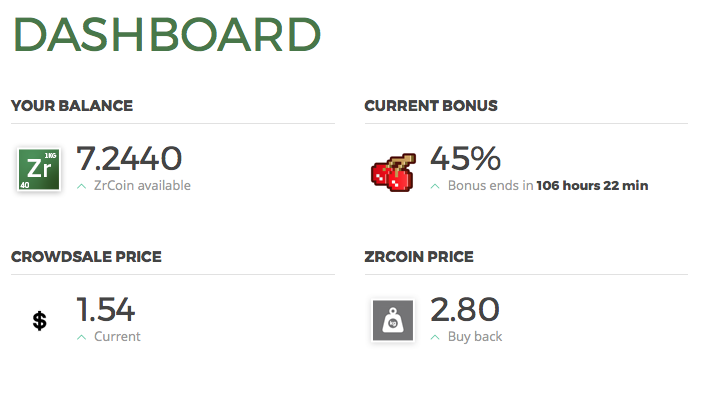Click the caret beside ZrCoin available

[x=81, y=186]
